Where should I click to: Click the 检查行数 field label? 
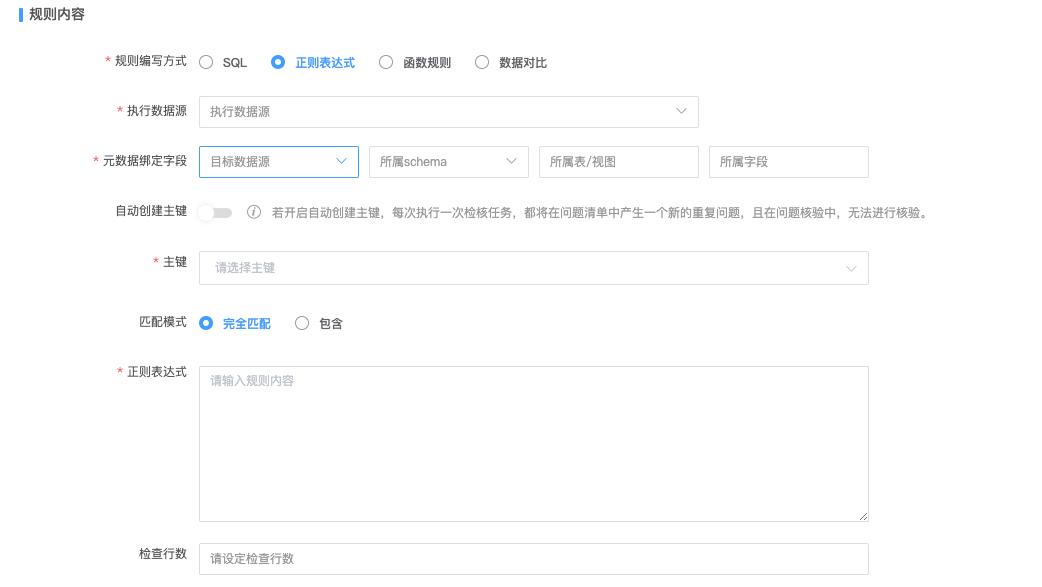[163, 554]
